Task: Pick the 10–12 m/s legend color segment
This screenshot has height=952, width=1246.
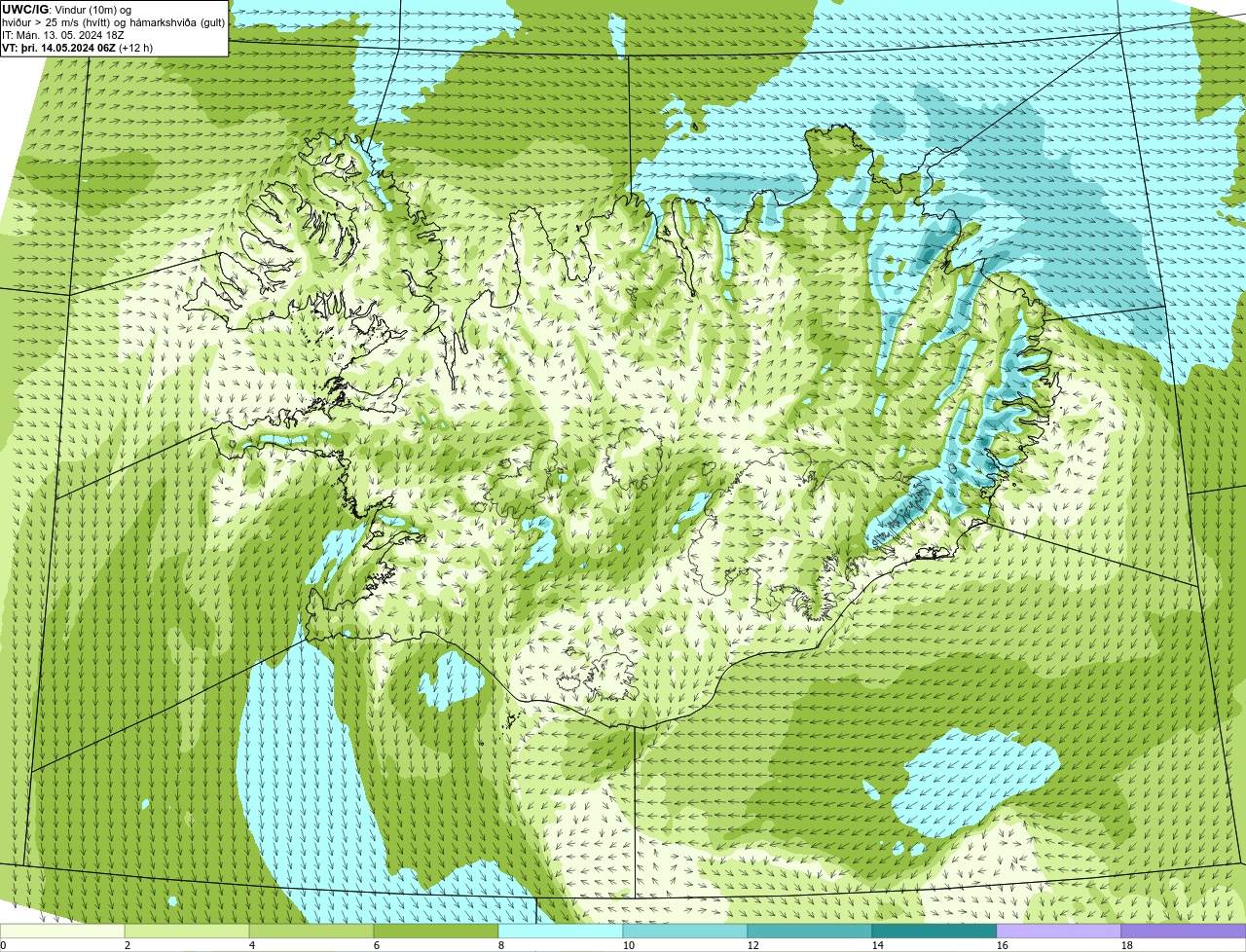Action: coord(685,932)
